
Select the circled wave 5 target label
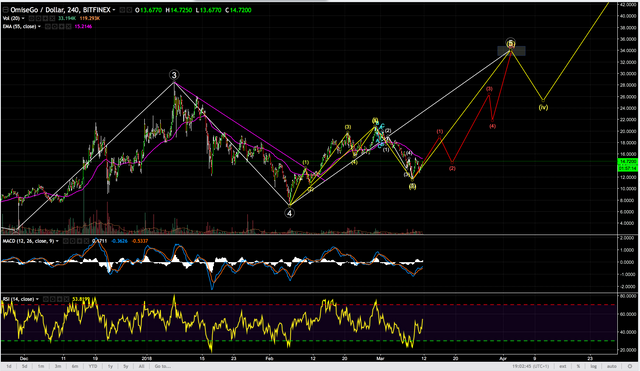coord(511,43)
